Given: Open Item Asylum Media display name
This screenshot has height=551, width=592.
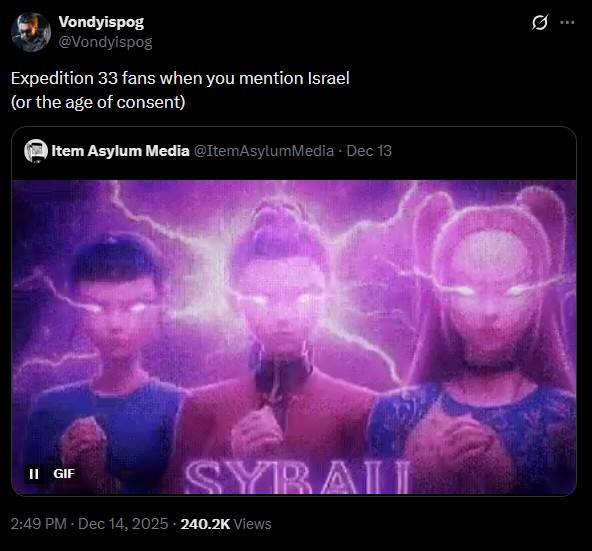Looking at the screenshot, I should 120,151.
